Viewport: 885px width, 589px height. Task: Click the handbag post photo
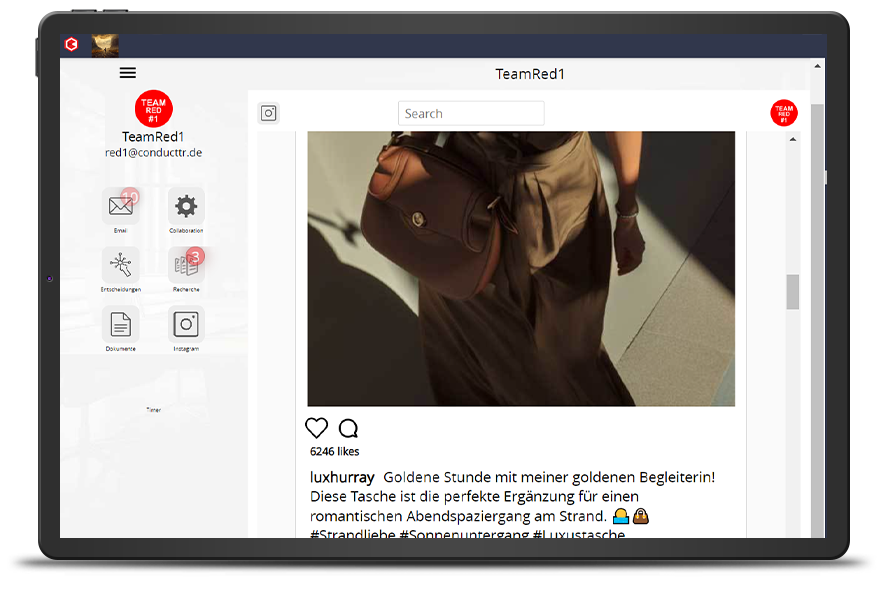coord(521,268)
